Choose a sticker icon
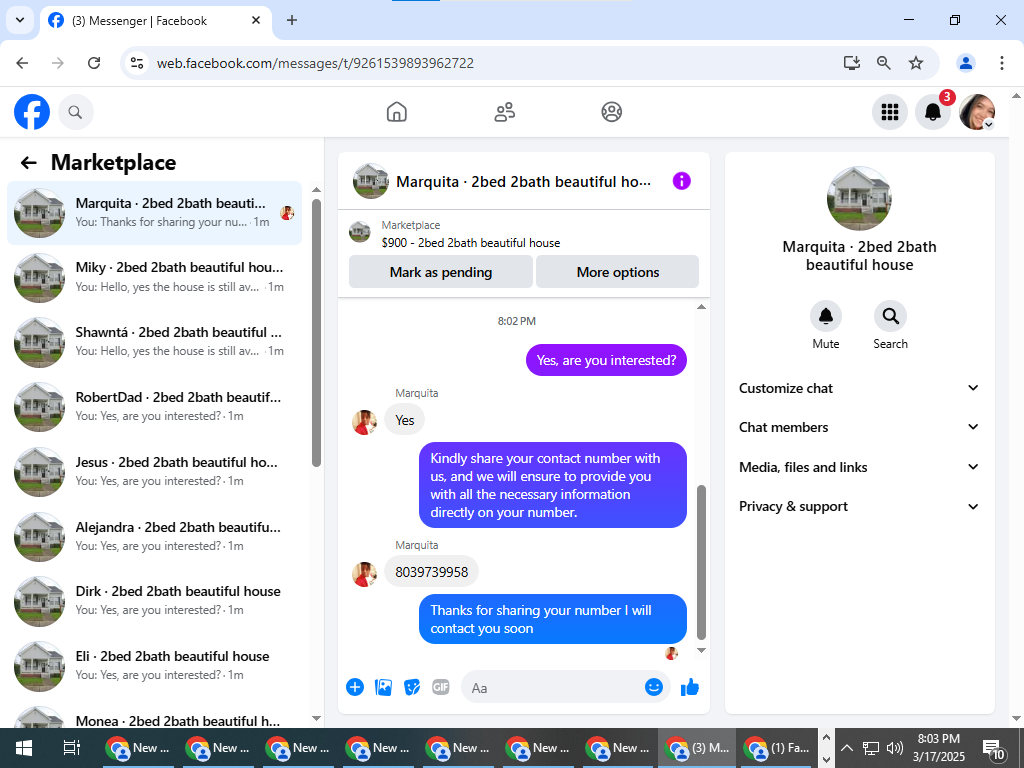 (x=412, y=687)
